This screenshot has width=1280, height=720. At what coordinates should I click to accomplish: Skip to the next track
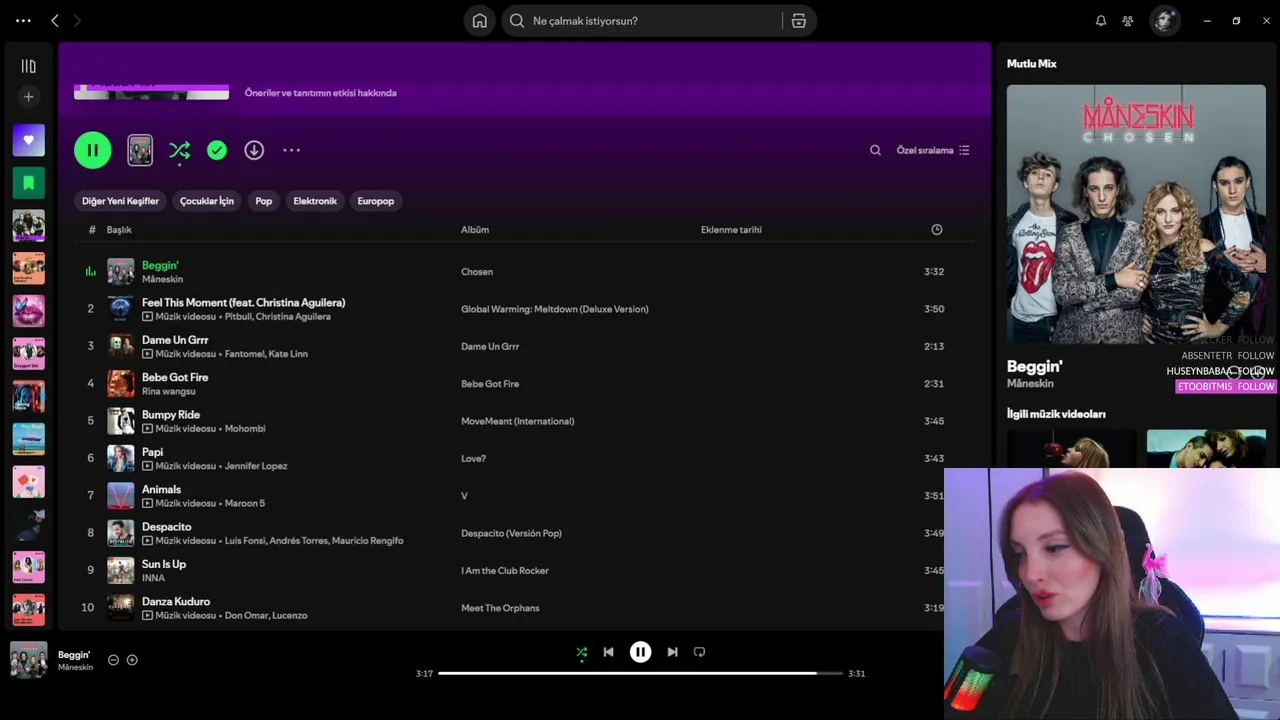coord(672,652)
